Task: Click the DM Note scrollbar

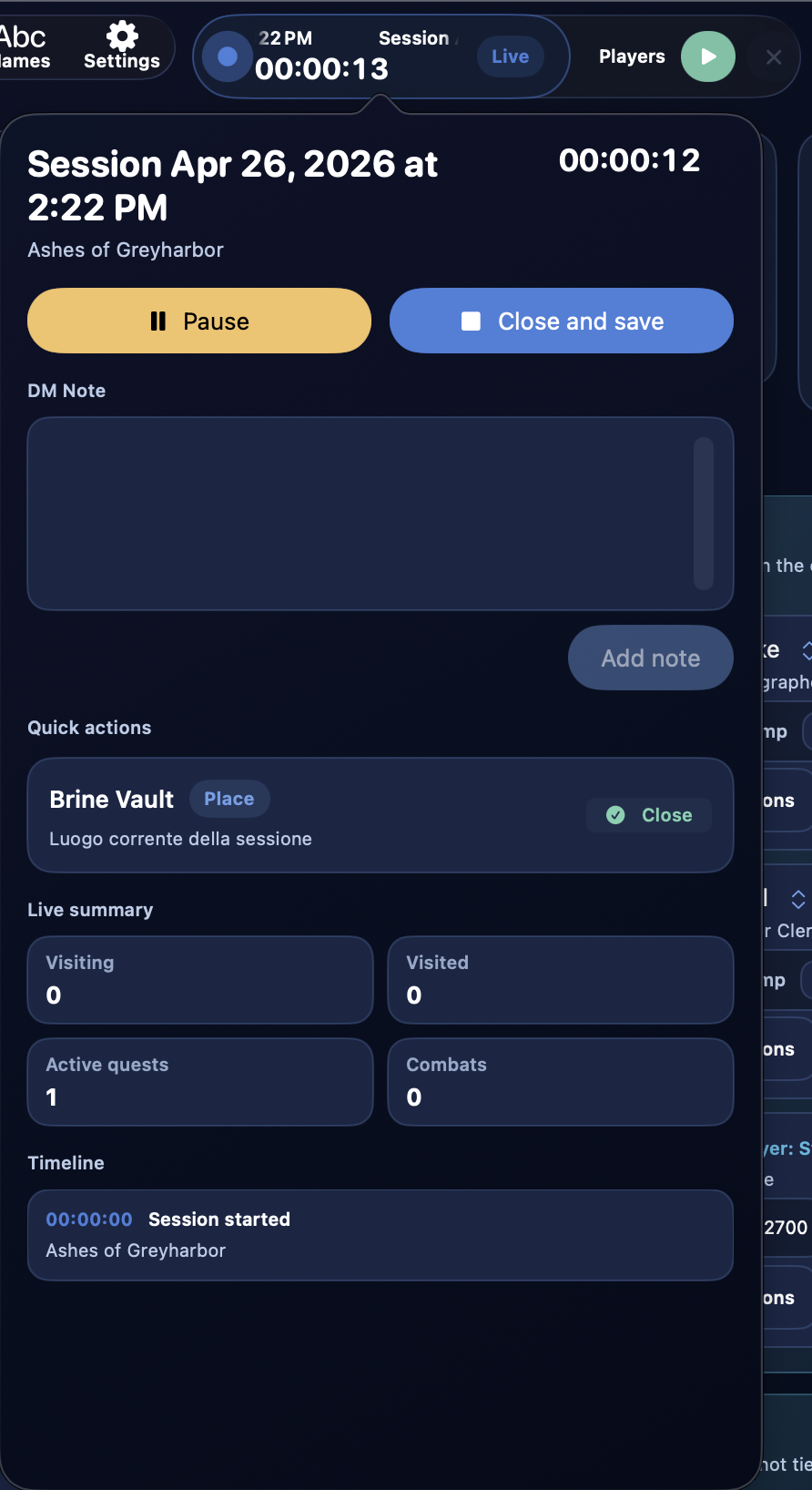Action: (x=703, y=514)
